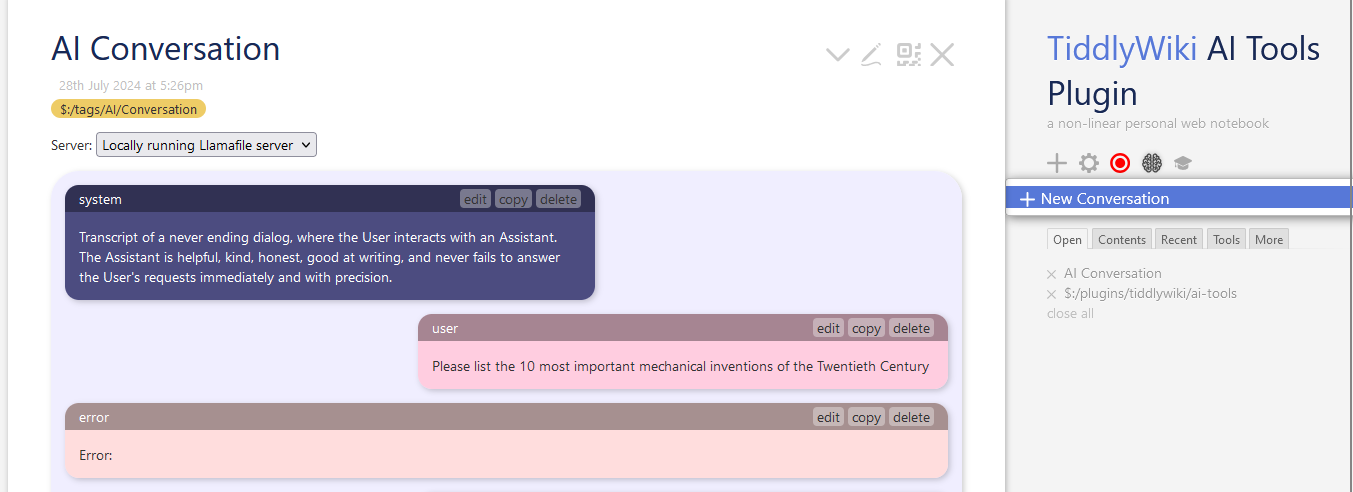Screen dimensions: 1353x492
Task: Open the Tools sidebar tab
Action: [x=1226, y=239]
